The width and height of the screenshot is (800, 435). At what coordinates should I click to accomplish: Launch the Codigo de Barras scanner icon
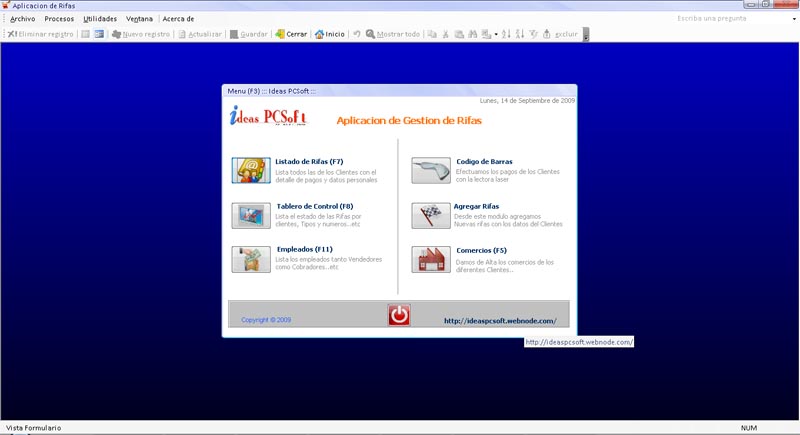click(x=431, y=170)
